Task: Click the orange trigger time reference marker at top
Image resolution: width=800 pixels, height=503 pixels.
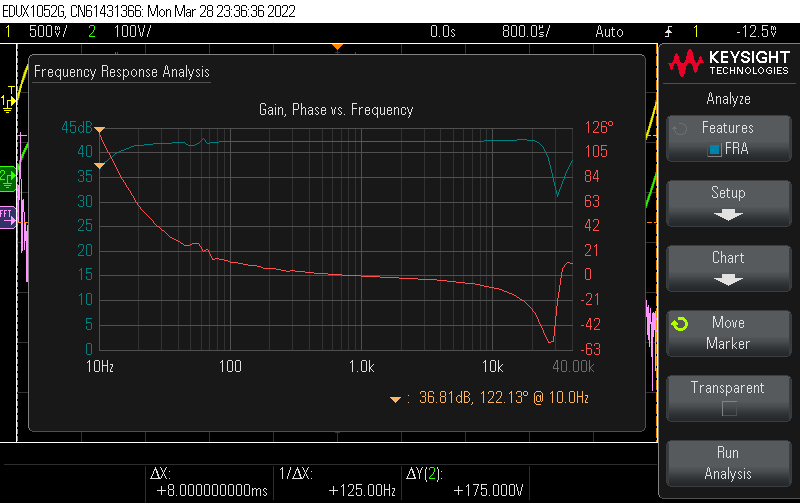Action: 338,46
